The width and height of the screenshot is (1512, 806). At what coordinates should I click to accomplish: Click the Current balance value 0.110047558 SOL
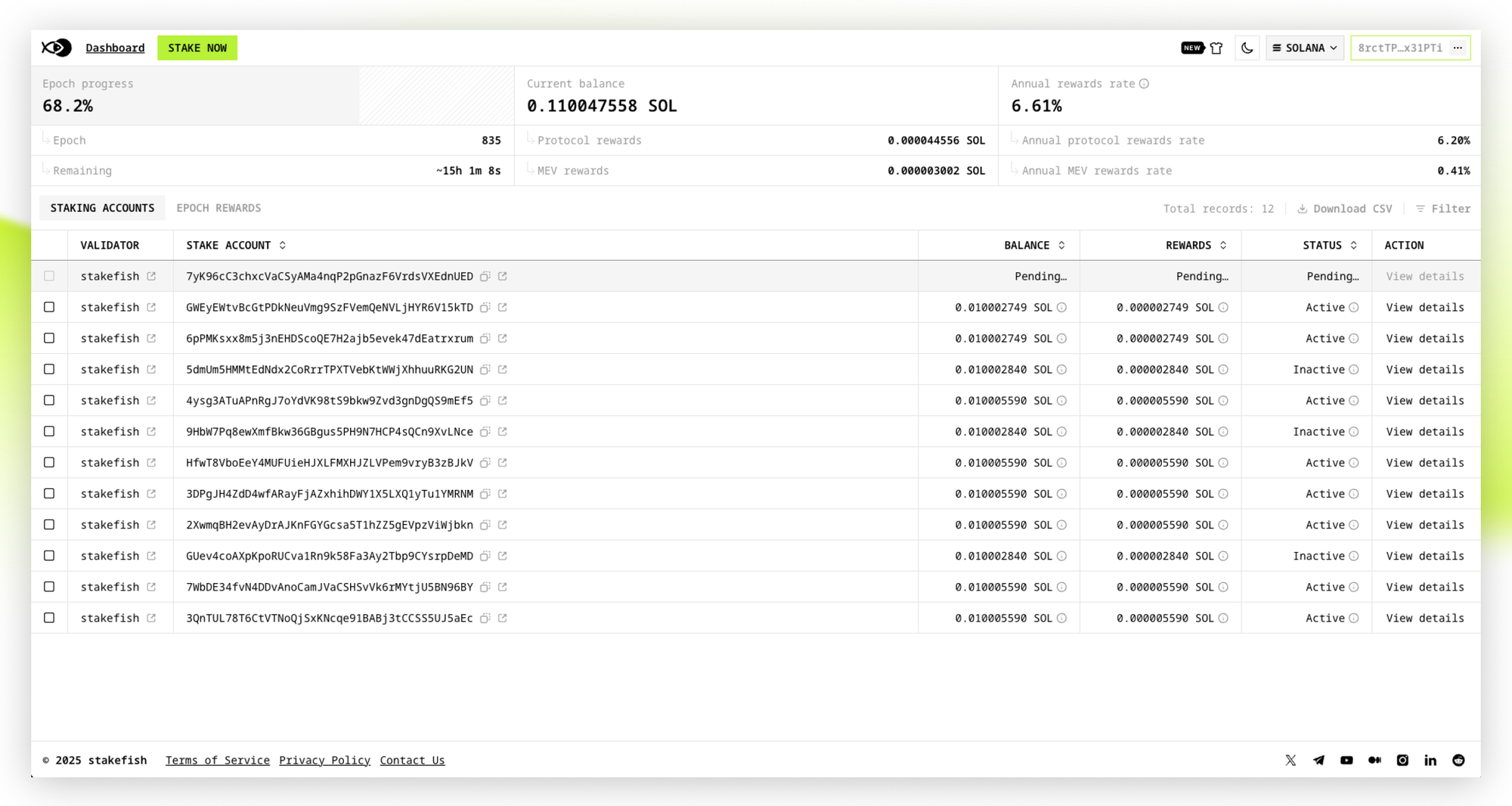tap(602, 106)
